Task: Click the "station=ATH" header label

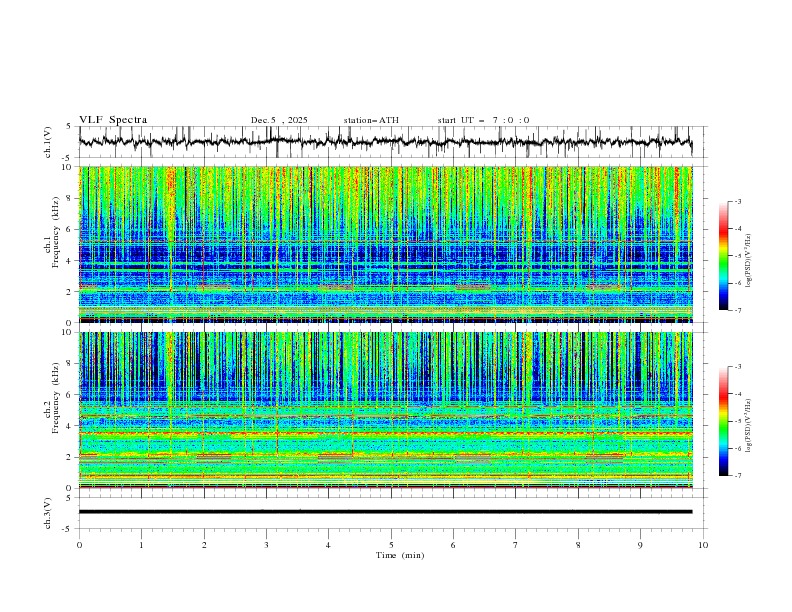Action: click(x=371, y=120)
